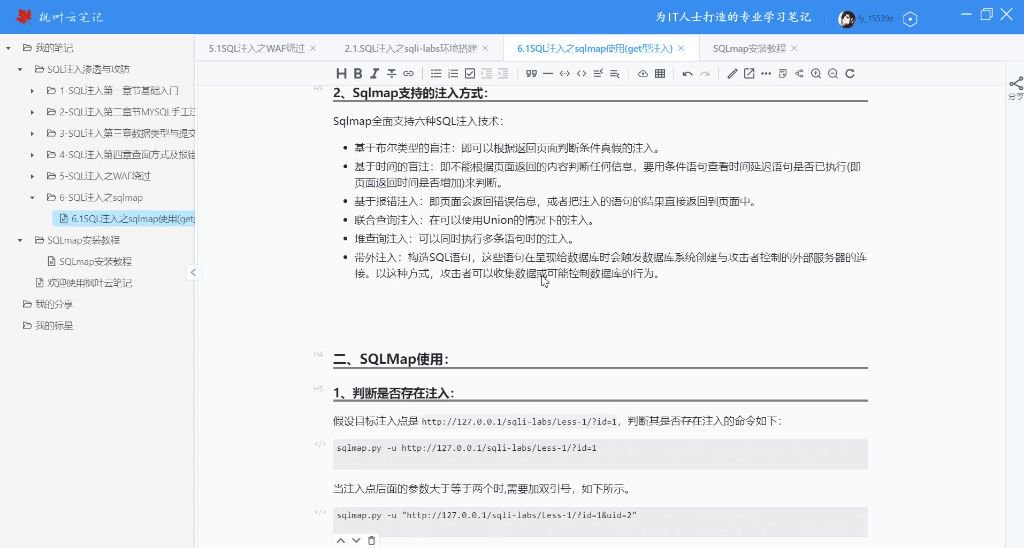Open the three-dots more options menu
This screenshot has height=548, width=1024.
(766, 73)
